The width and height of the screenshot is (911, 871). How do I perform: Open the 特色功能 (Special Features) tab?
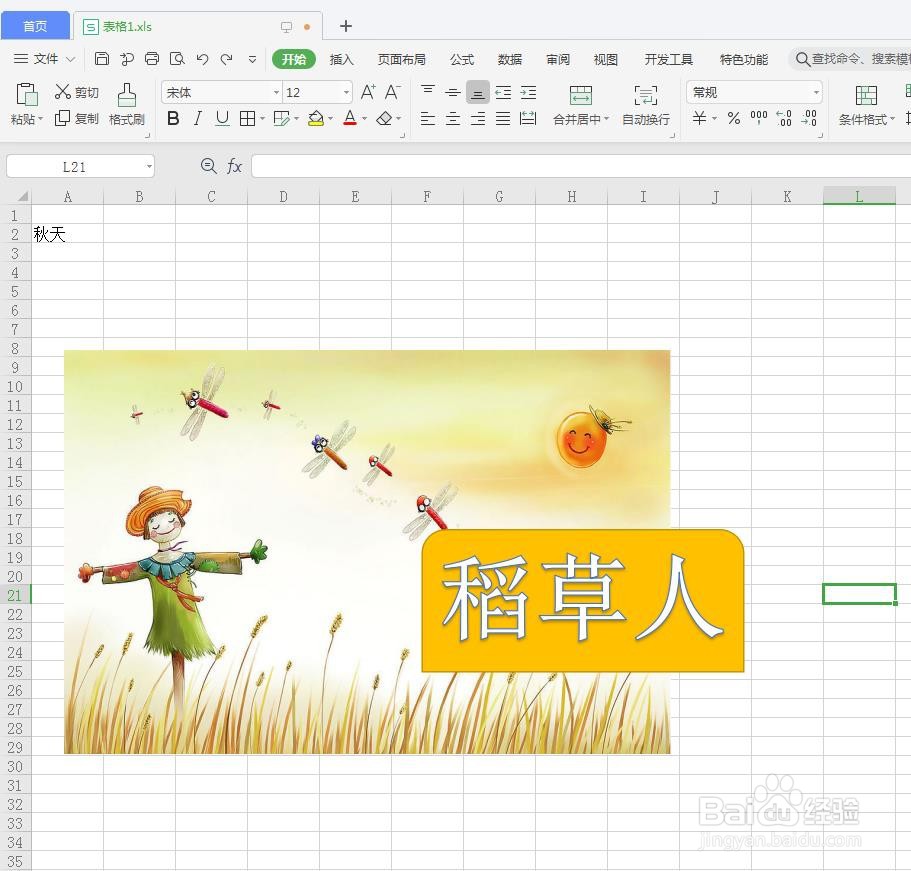(x=744, y=59)
